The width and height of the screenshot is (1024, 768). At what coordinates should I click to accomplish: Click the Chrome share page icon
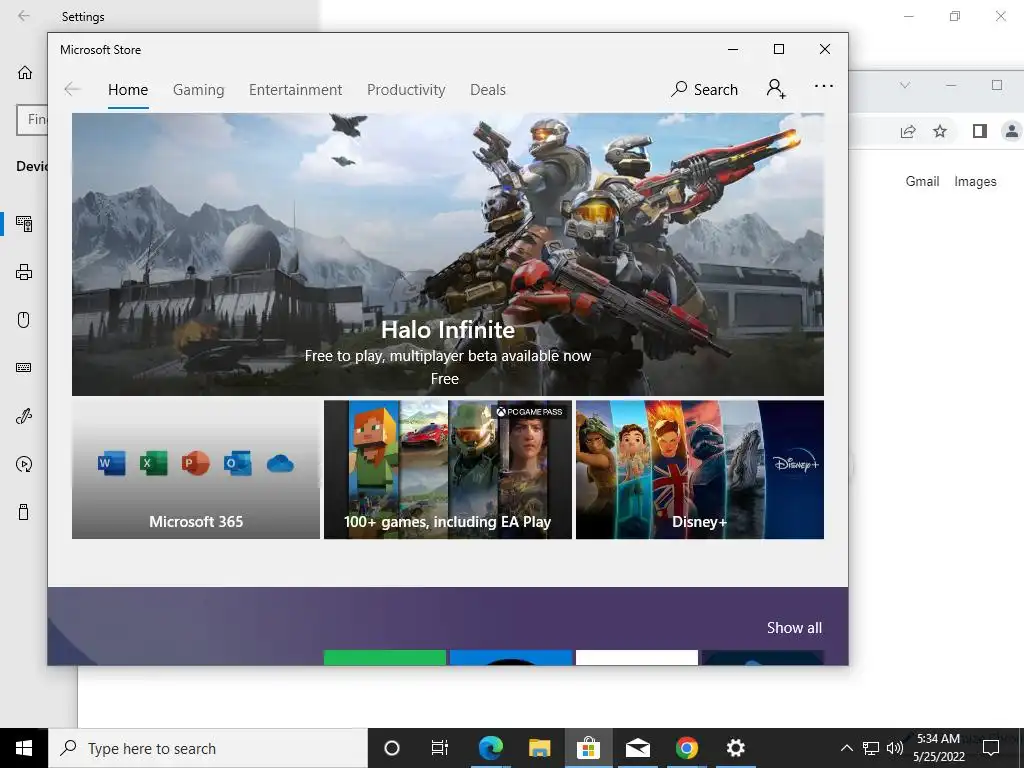[x=908, y=132]
